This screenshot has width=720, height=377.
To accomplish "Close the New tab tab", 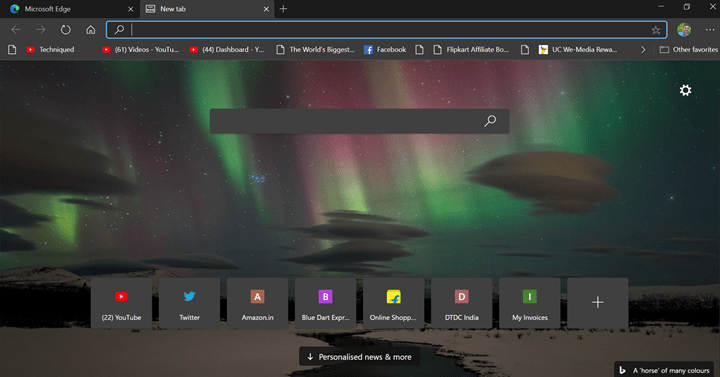I will (x=266, y=9).
